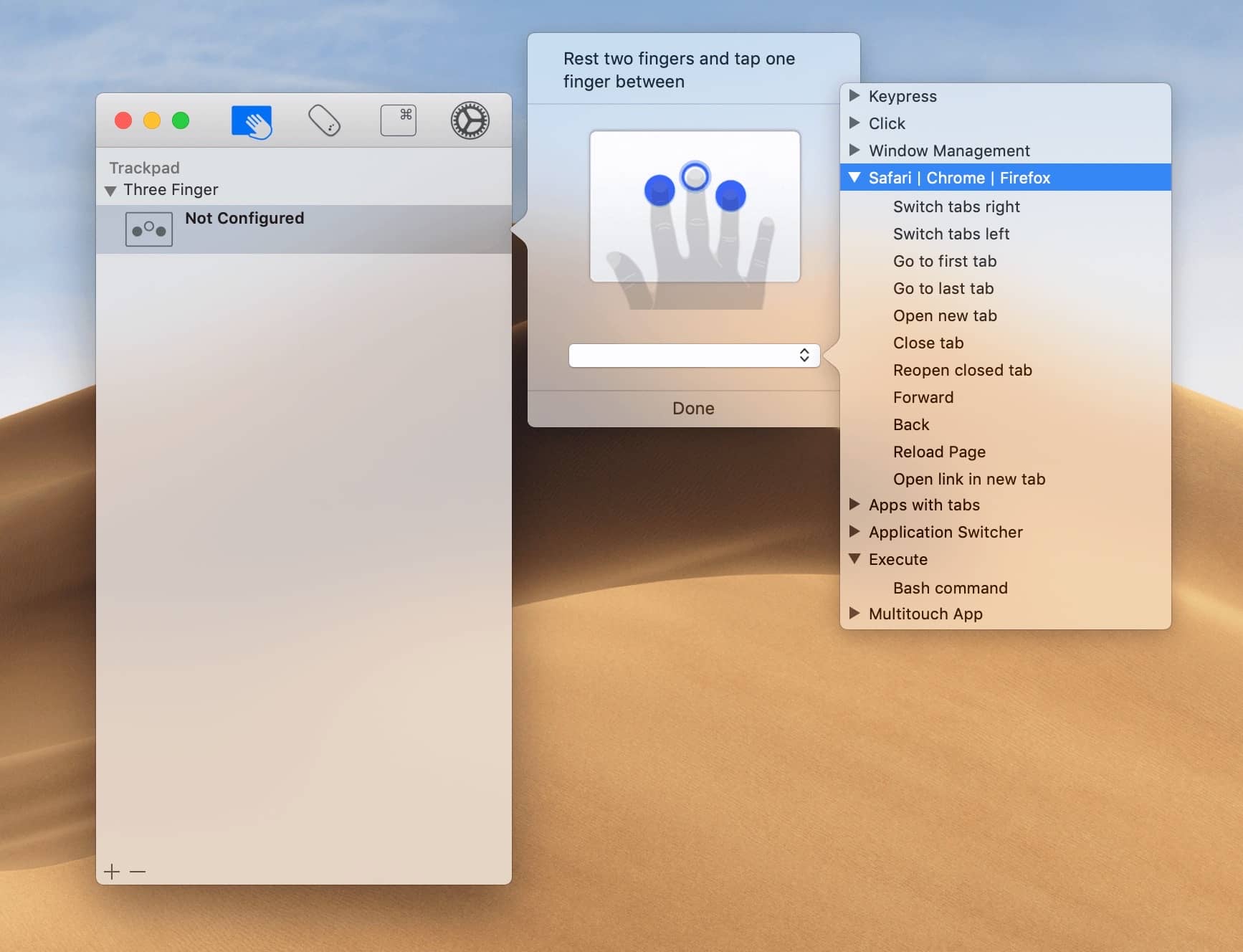Choose Reopen closed tab action

coord(963,370)
